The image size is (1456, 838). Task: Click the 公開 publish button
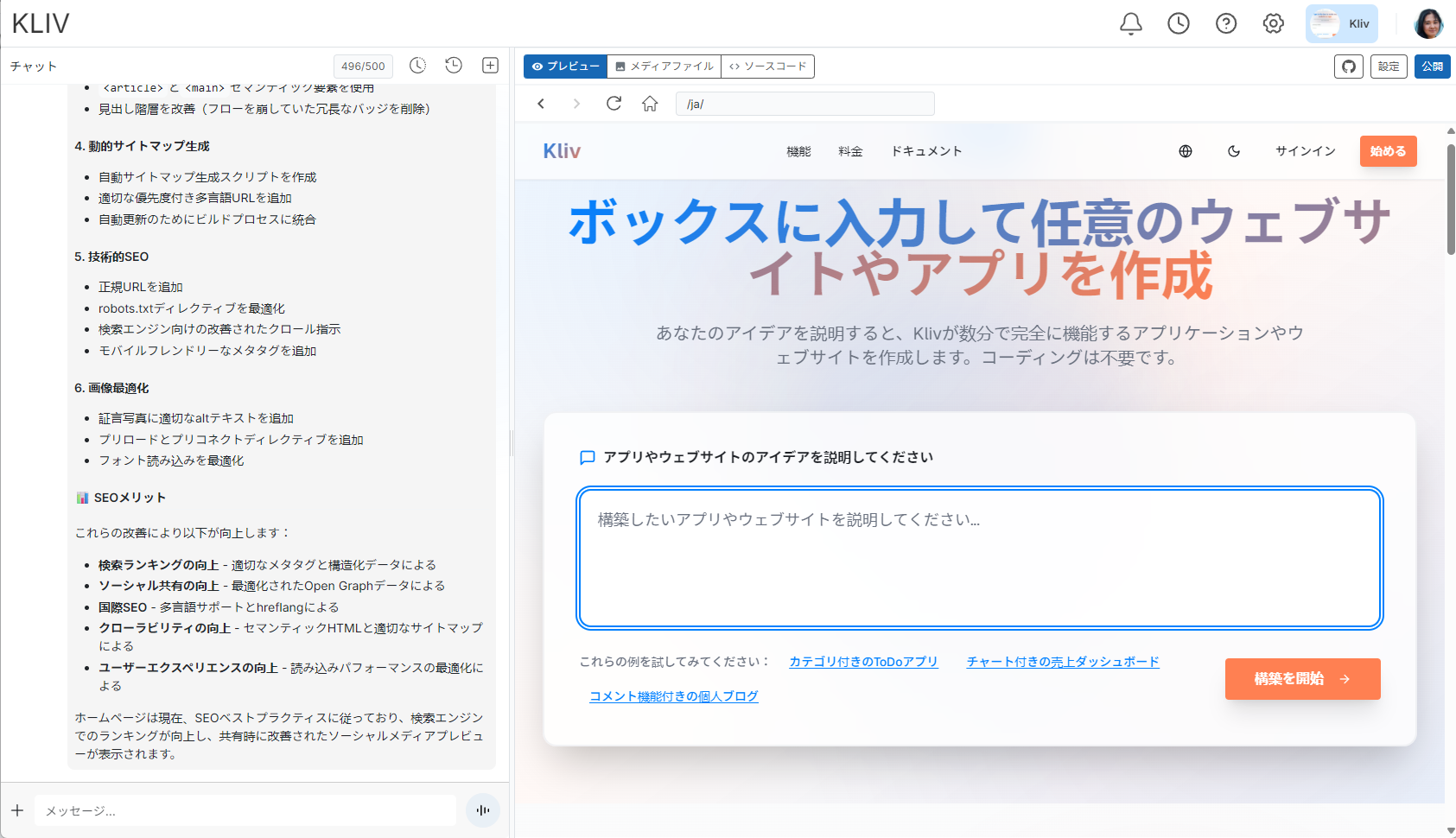1432,67
